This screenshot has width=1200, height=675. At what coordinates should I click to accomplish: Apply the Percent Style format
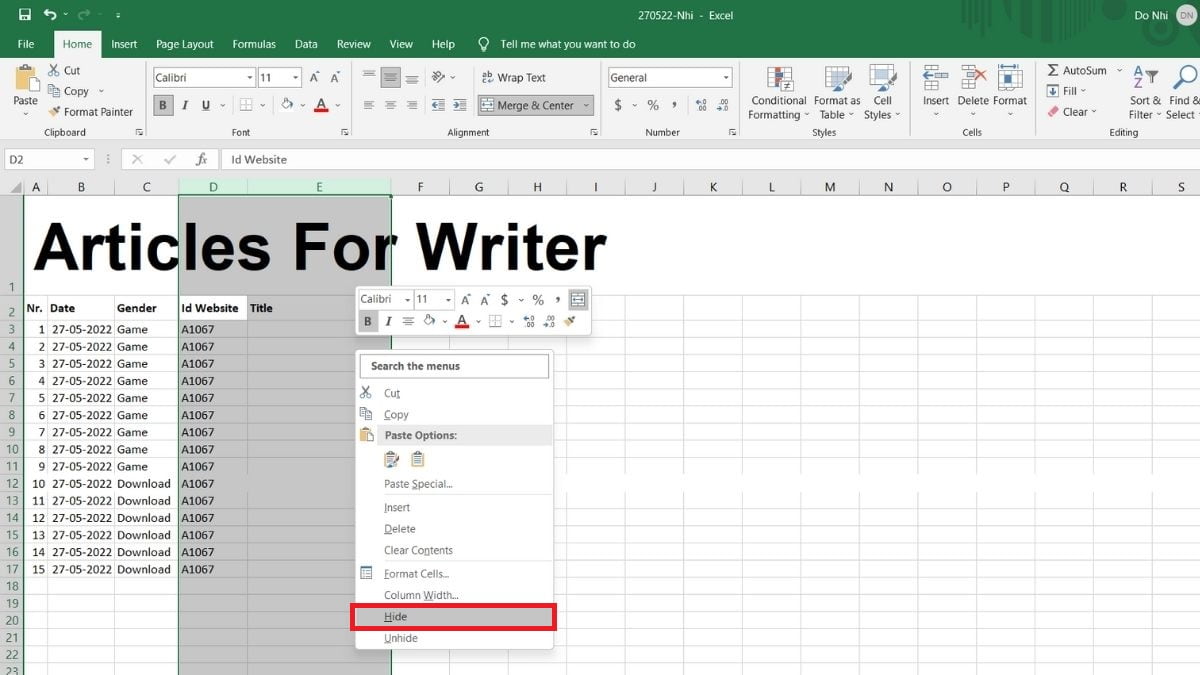pos(651,104)
